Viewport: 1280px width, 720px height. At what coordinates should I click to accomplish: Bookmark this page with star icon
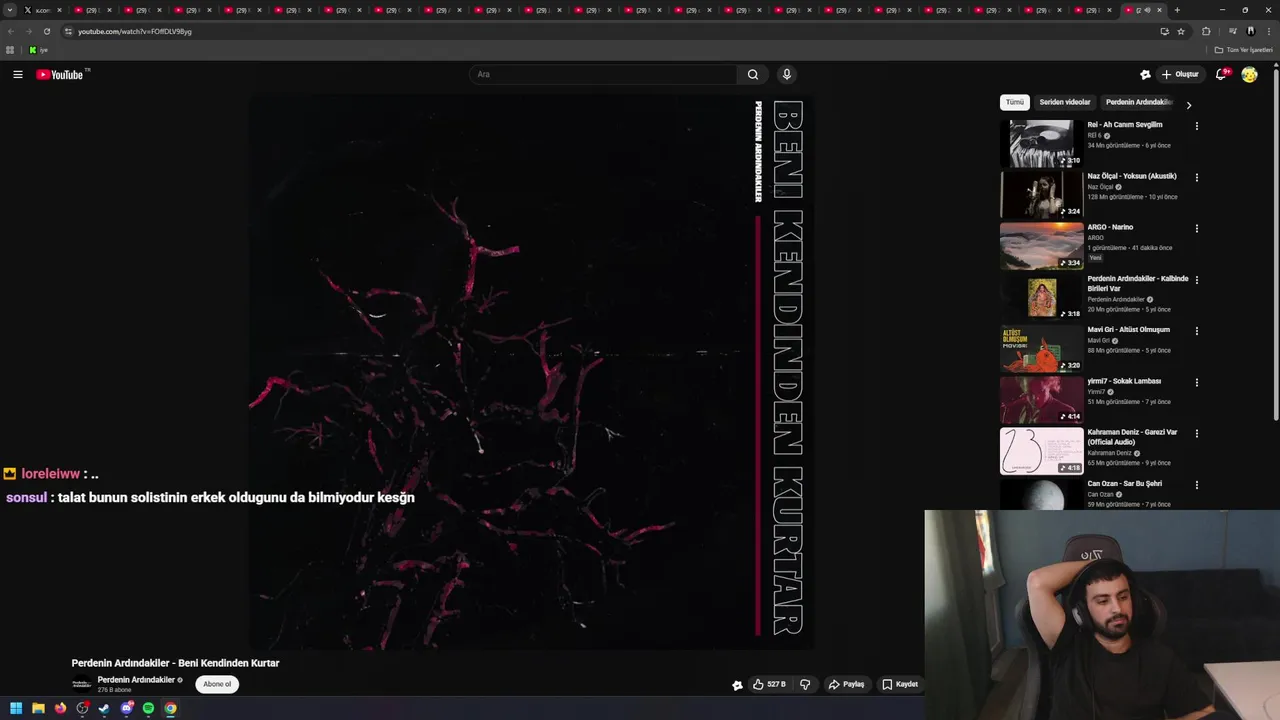(1181, 31)
